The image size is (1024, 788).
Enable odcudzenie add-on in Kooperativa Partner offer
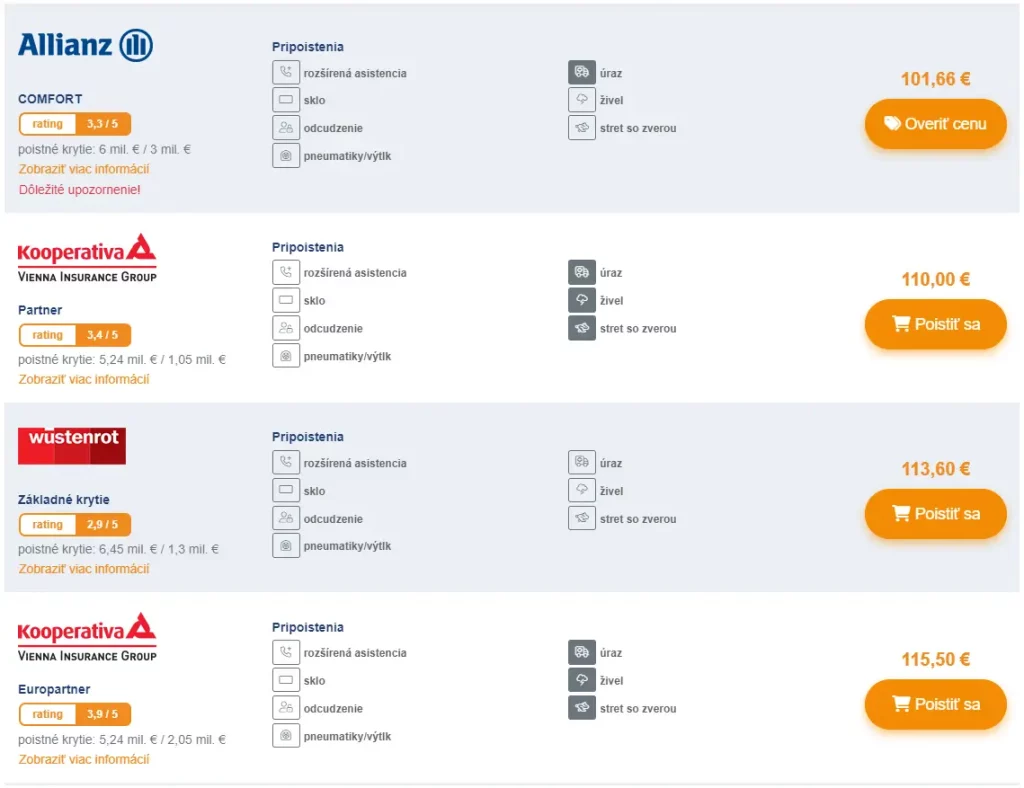point(286,328)
